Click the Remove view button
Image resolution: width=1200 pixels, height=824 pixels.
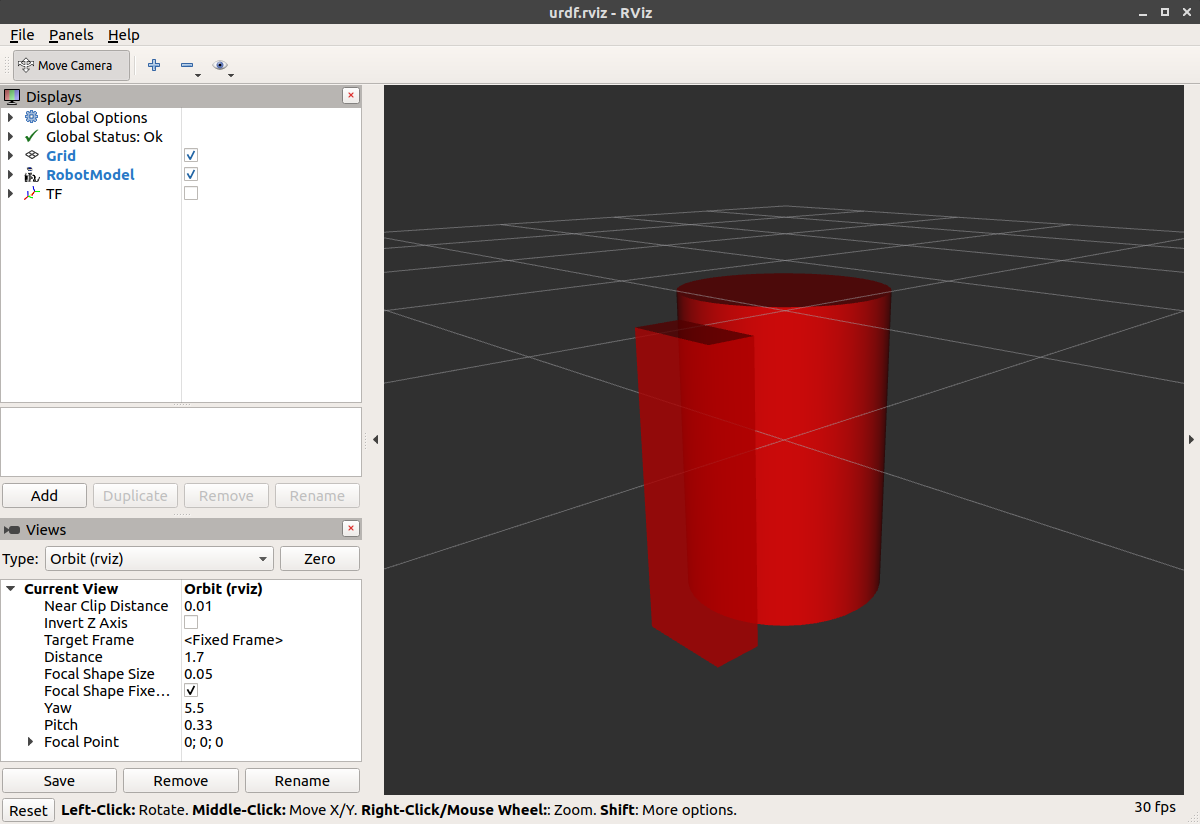click(181, 781)
